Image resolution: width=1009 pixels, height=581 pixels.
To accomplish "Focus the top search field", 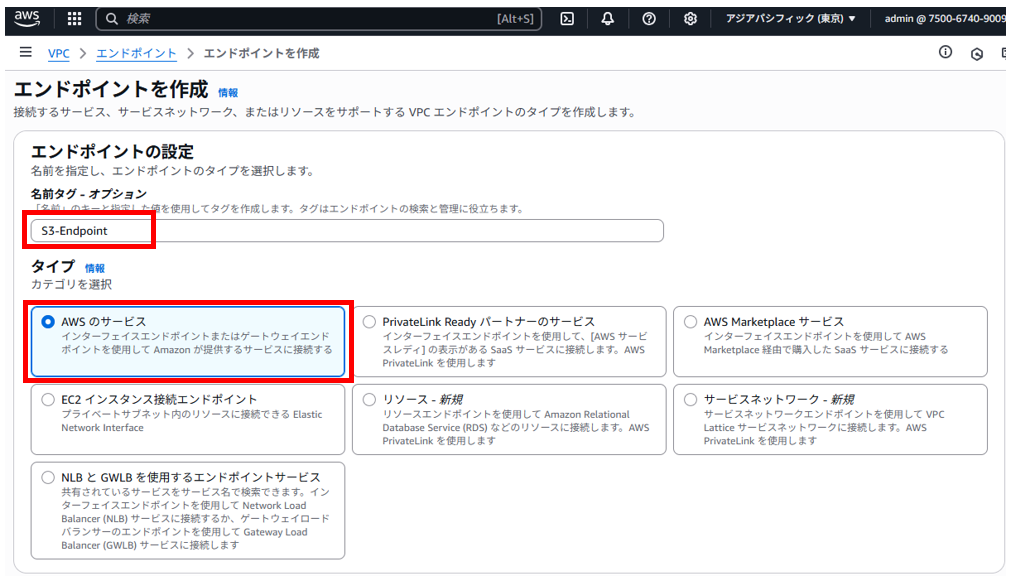I will pyautogui.click(x=319, y=19).
